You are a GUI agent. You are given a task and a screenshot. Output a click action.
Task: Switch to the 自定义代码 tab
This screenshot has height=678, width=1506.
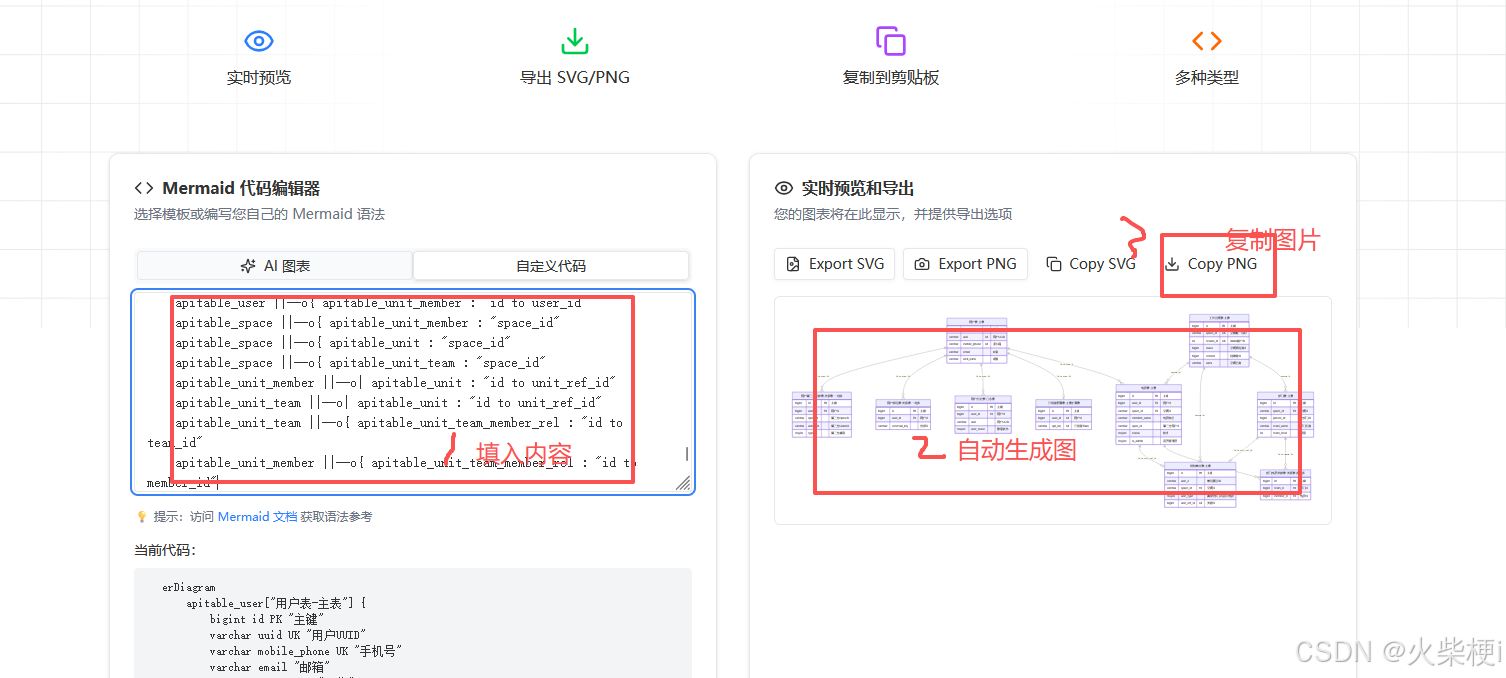coord(551,265)
